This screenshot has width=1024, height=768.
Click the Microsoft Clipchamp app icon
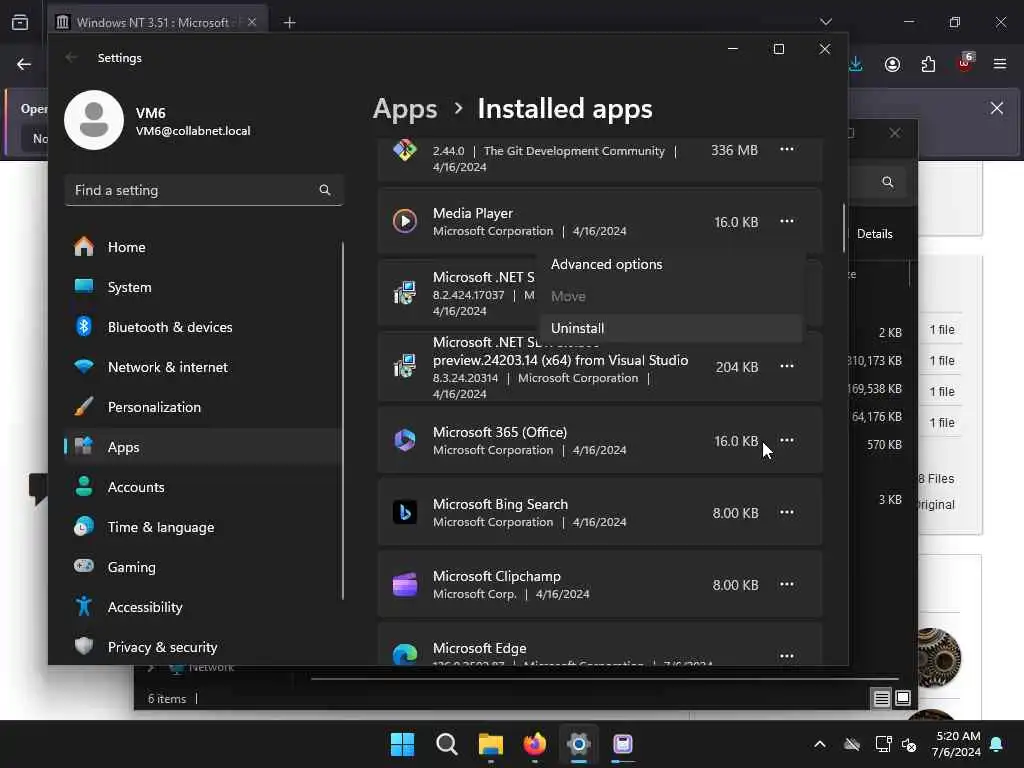(405, 584)
